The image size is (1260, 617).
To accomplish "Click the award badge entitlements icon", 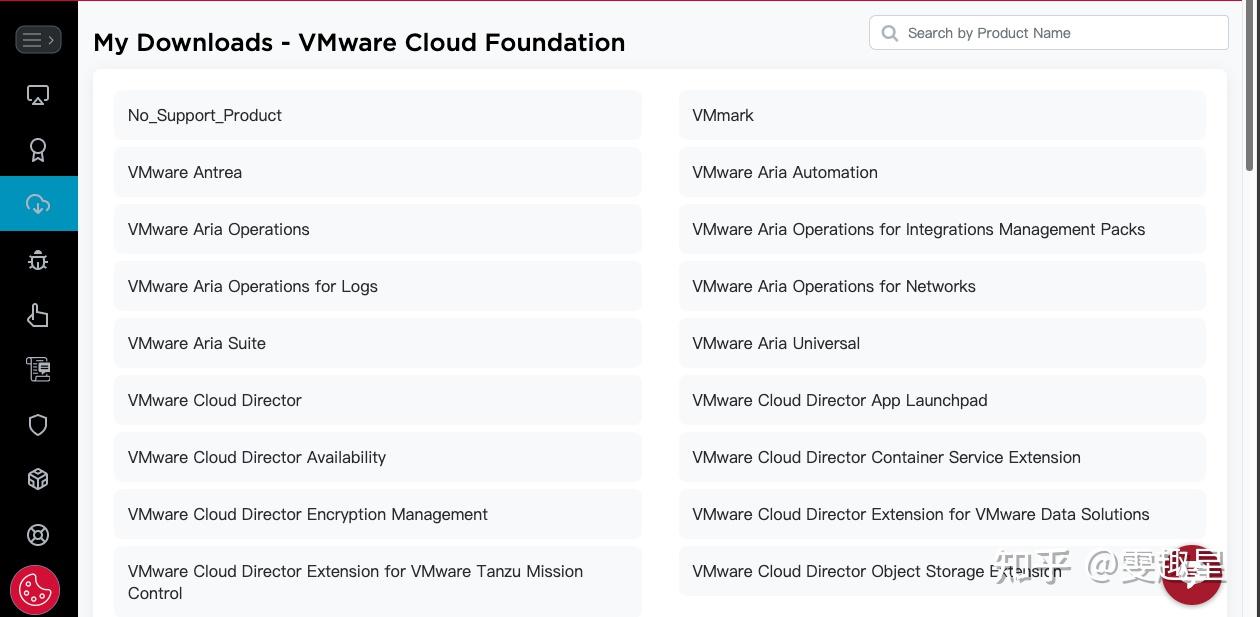I will click(38, 149).
